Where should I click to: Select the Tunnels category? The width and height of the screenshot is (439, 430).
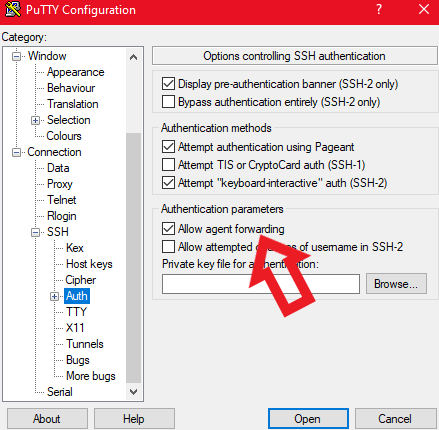pos(85,344)
